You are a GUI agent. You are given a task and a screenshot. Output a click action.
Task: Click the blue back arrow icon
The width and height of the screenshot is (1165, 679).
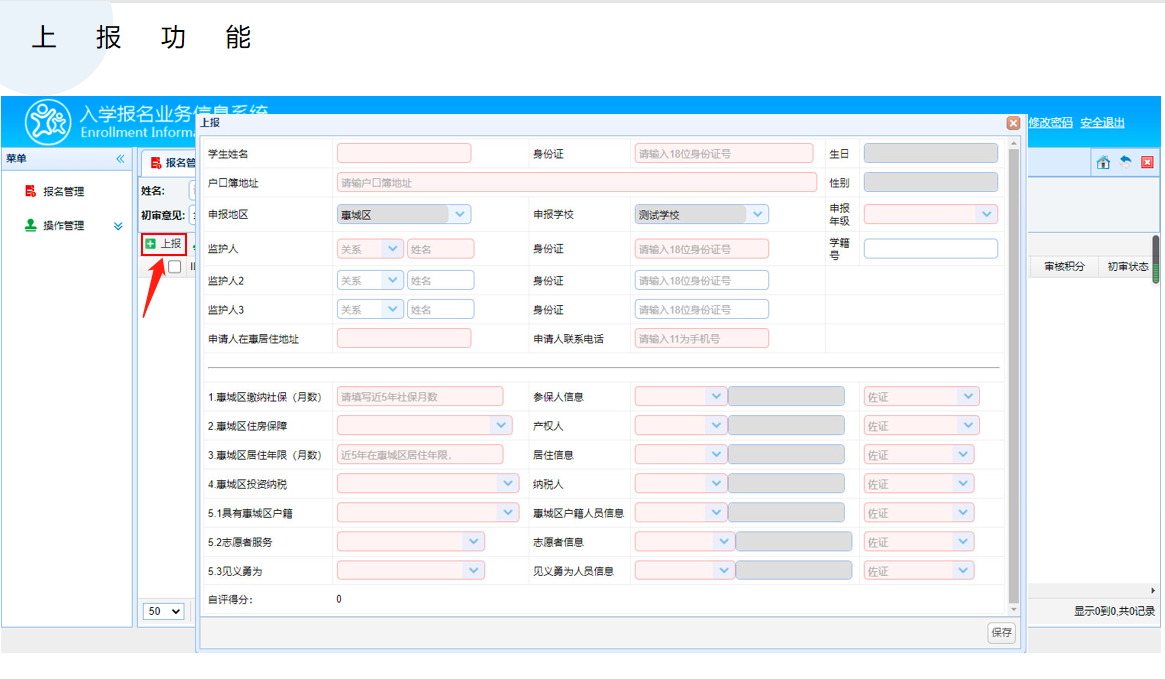click(x=1125, y=162)
